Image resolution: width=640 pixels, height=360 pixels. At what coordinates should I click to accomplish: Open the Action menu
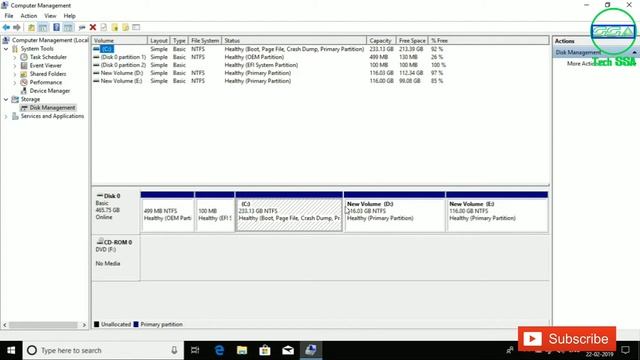(x=29, y=16)
